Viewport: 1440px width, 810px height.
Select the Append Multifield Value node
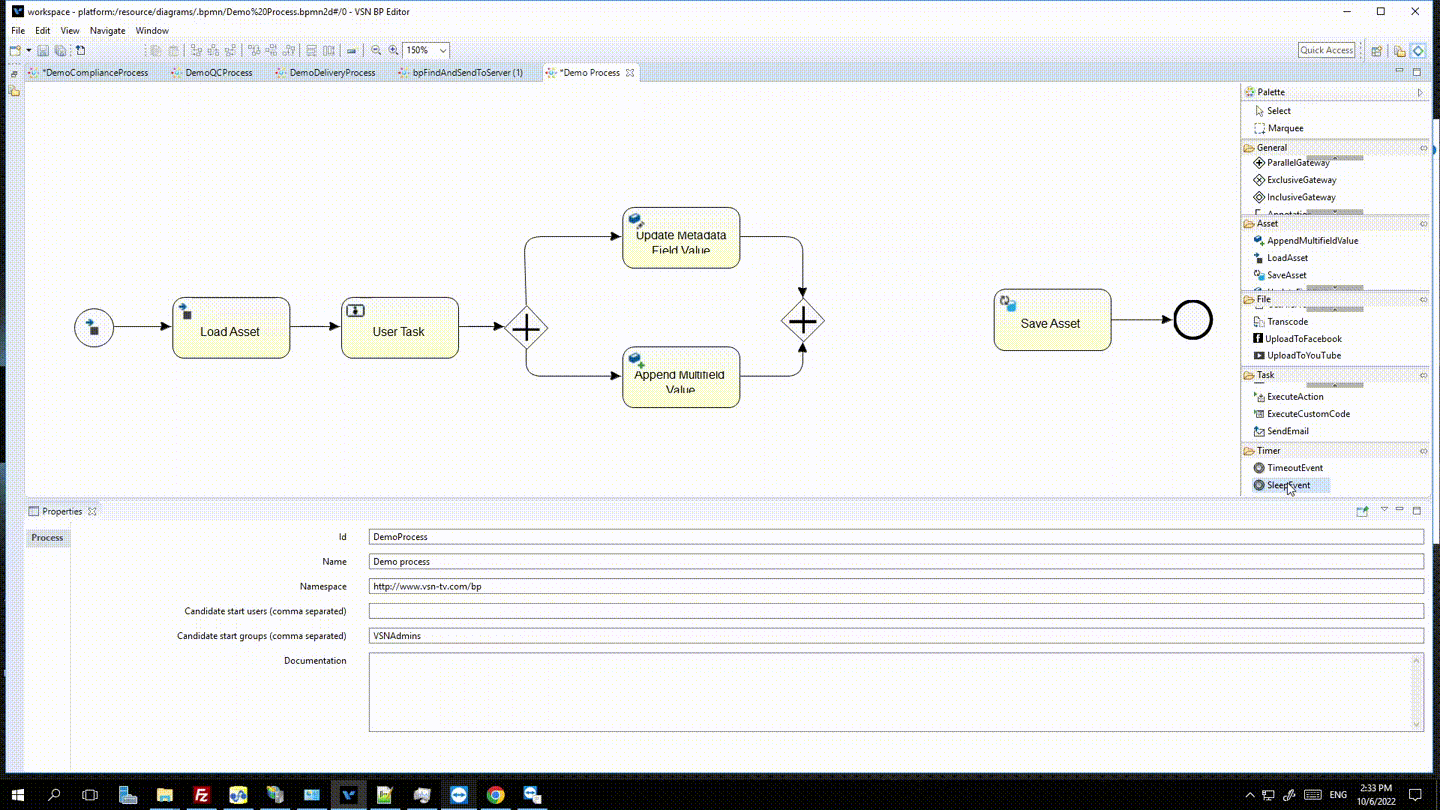click(x=681, y=377)
